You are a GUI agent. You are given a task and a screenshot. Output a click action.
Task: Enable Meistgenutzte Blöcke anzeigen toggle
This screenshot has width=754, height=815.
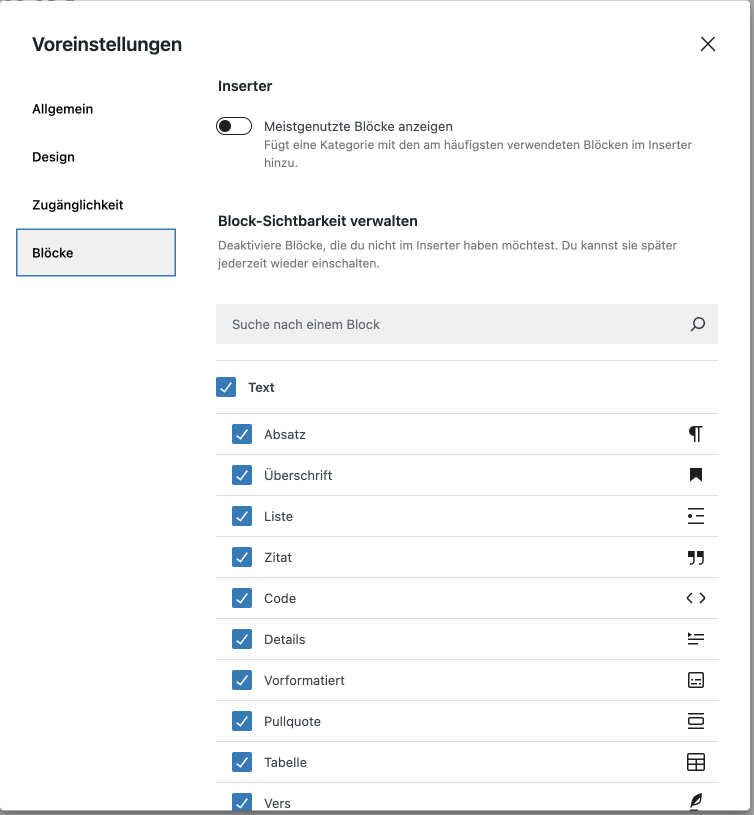[x=234, y=126]
